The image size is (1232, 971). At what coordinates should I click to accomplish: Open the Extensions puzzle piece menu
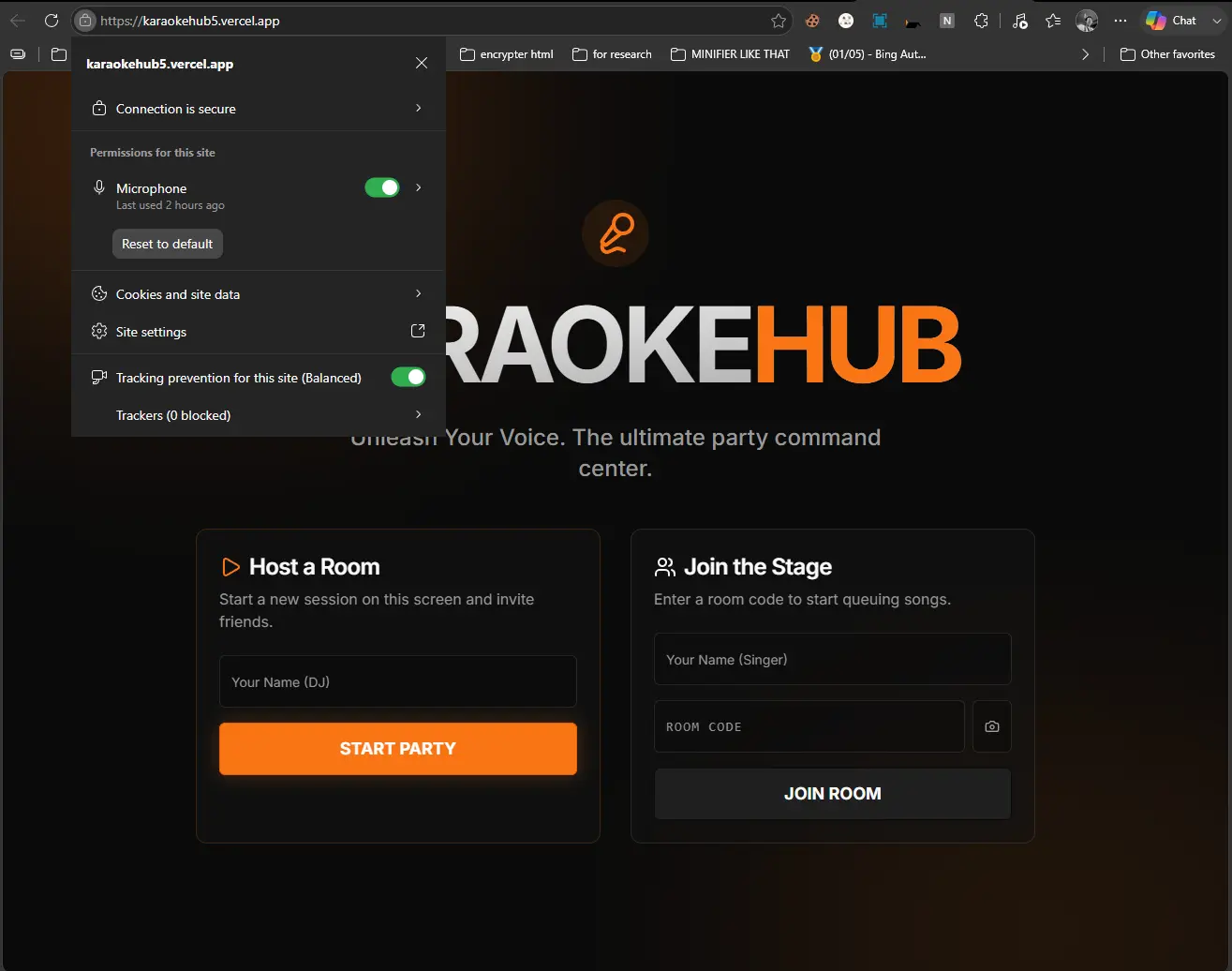[981, 21]
